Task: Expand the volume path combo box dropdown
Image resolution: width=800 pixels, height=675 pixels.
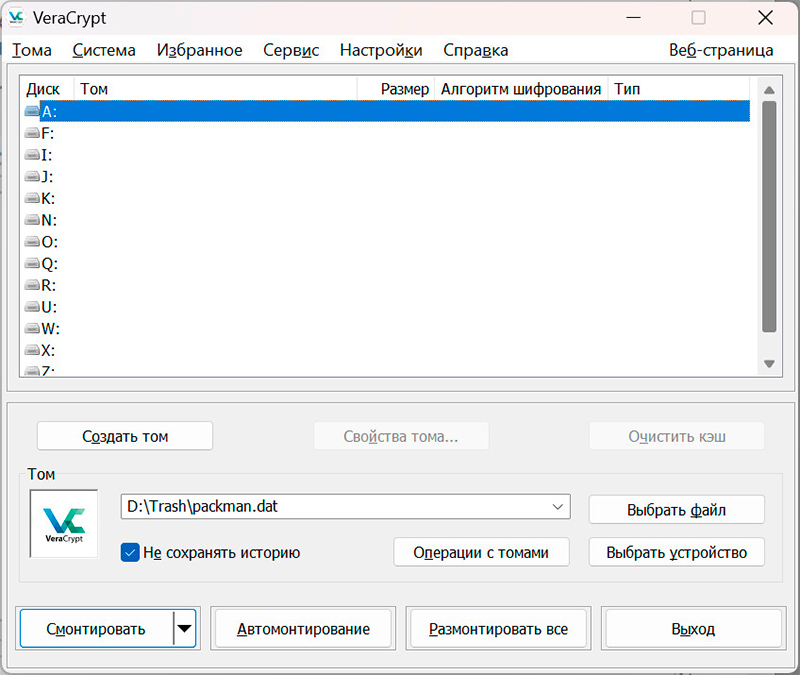Action: (558, 508)
